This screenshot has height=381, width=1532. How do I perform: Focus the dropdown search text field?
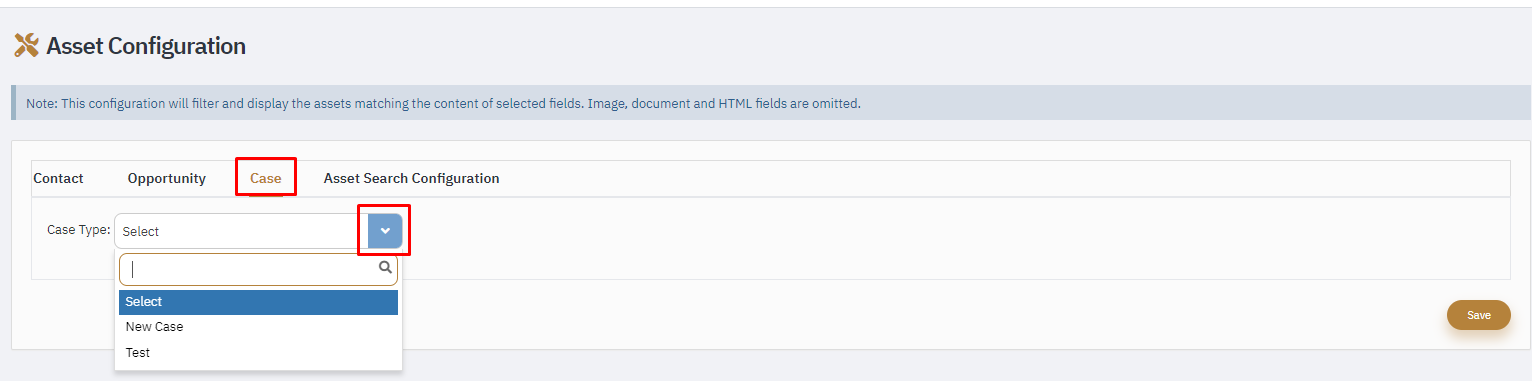click(250, 269)
